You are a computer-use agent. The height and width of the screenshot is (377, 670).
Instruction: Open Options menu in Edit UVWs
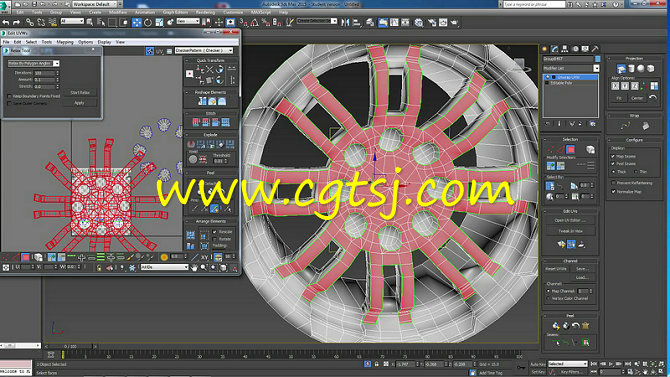85,42
